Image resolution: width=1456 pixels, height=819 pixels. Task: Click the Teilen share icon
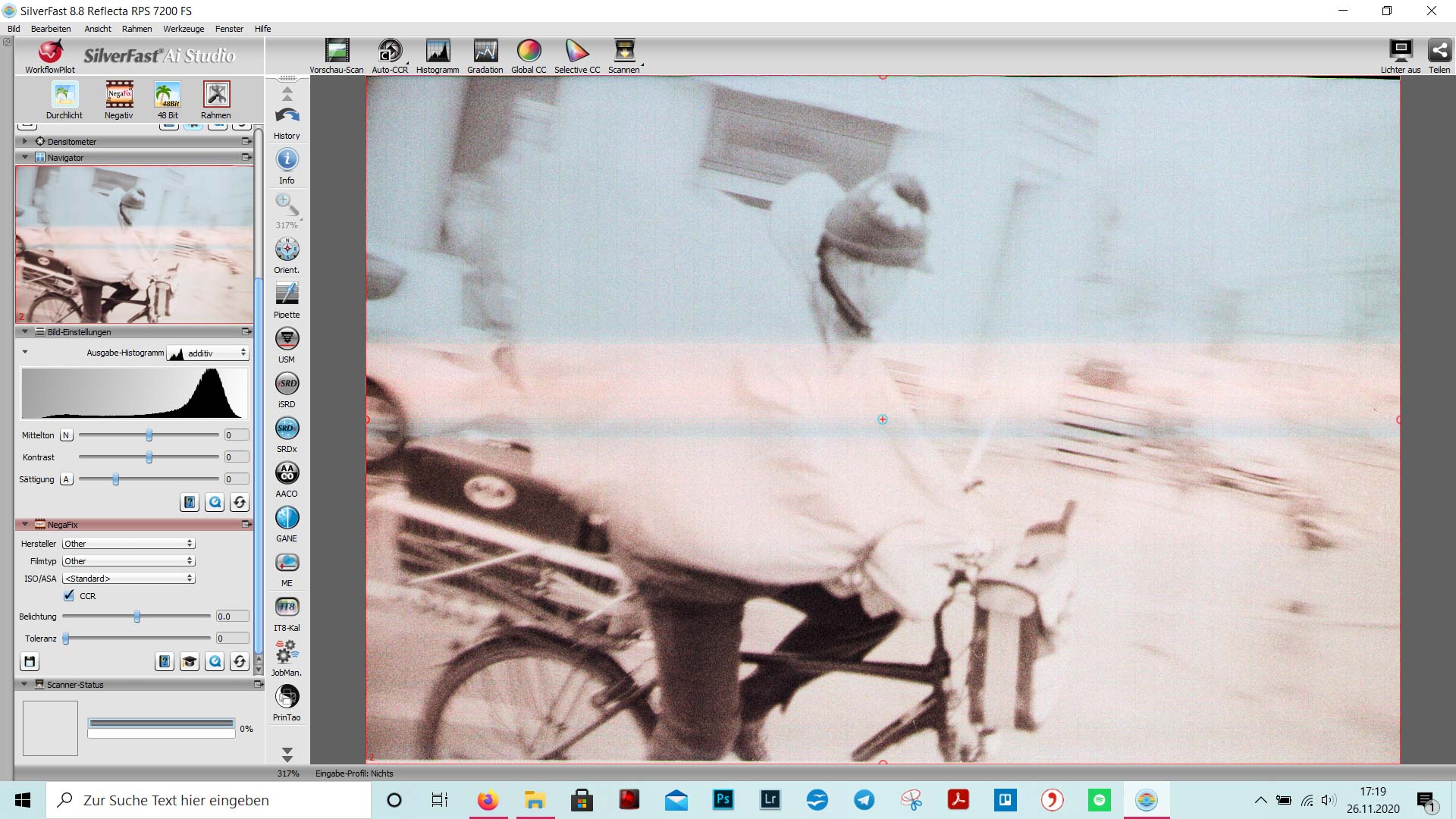click(1439, 56)
